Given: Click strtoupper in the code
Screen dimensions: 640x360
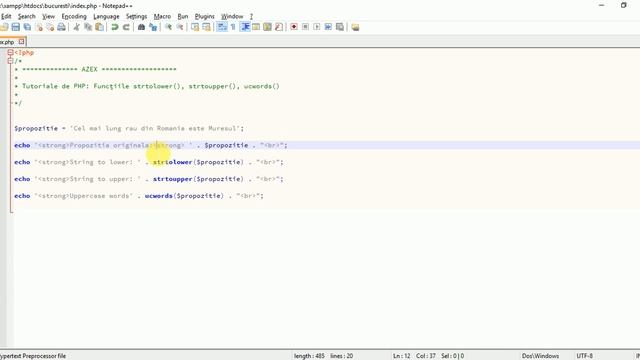Looking at the screenshot, I should (x=173, y=179).
